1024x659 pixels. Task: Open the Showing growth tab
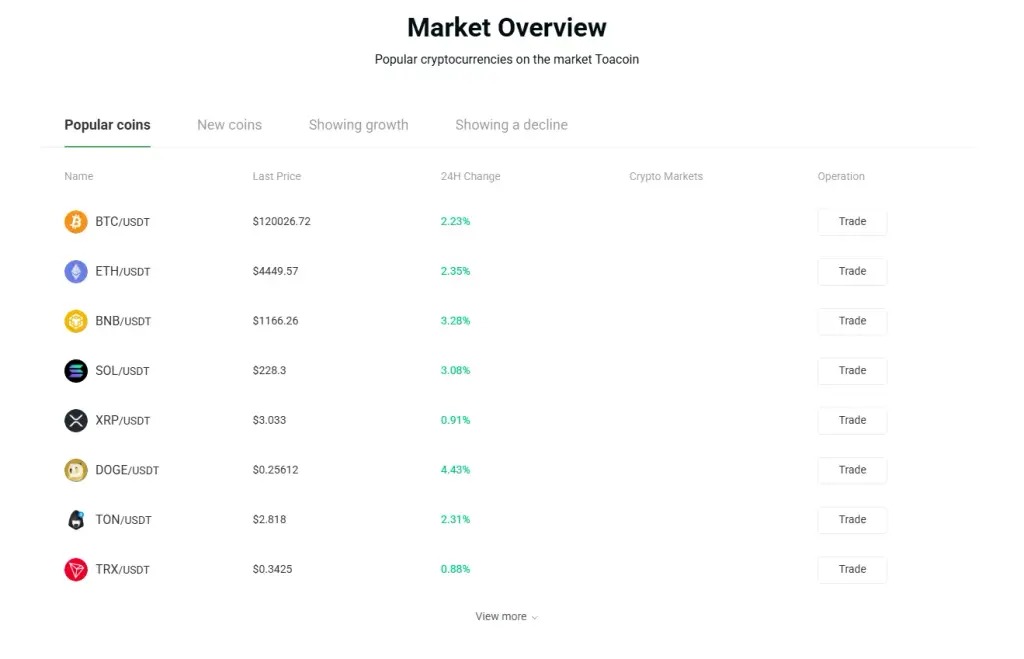click(x=359, y=125)
